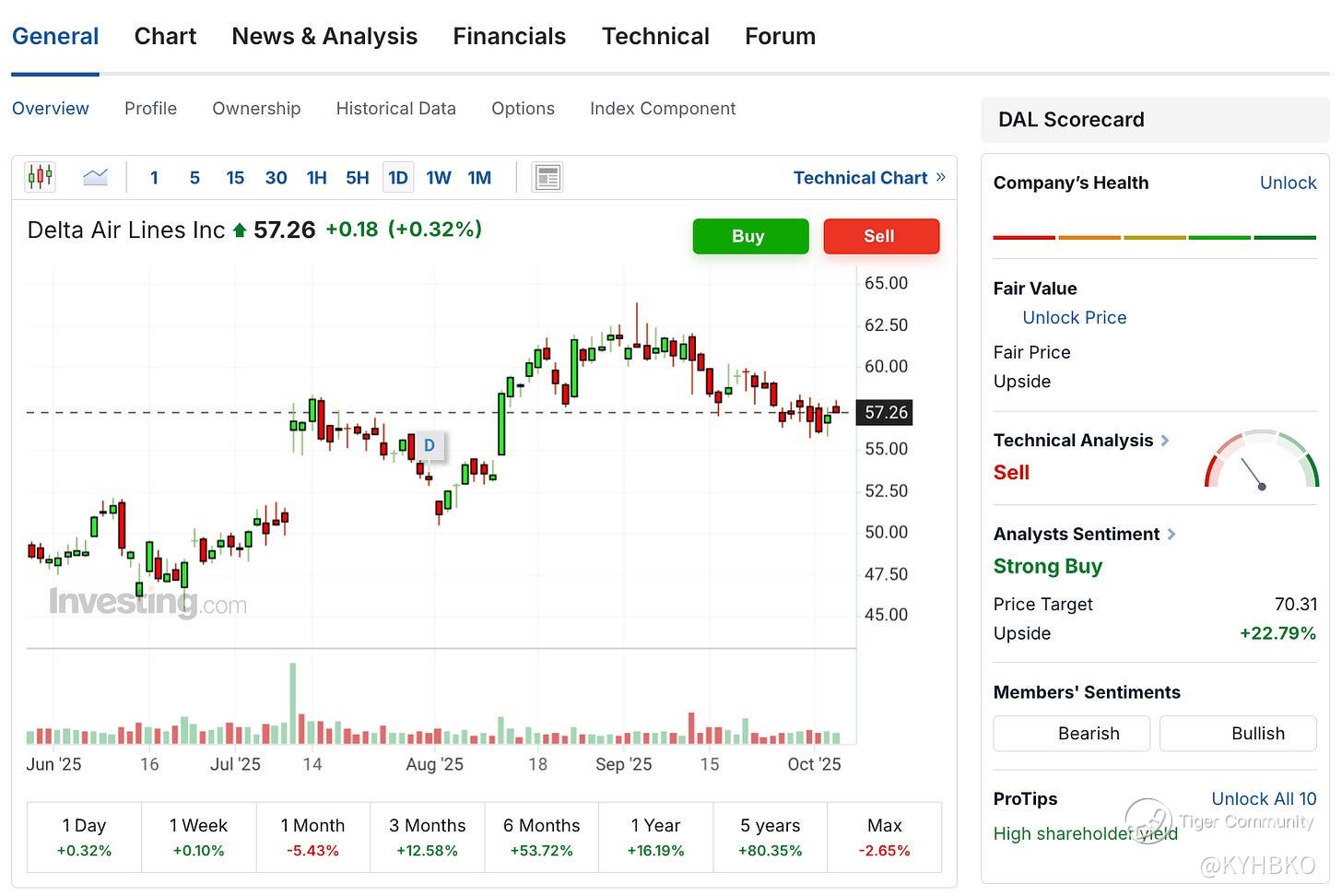Click the +22.79% upside value

tap(1277, 633)
